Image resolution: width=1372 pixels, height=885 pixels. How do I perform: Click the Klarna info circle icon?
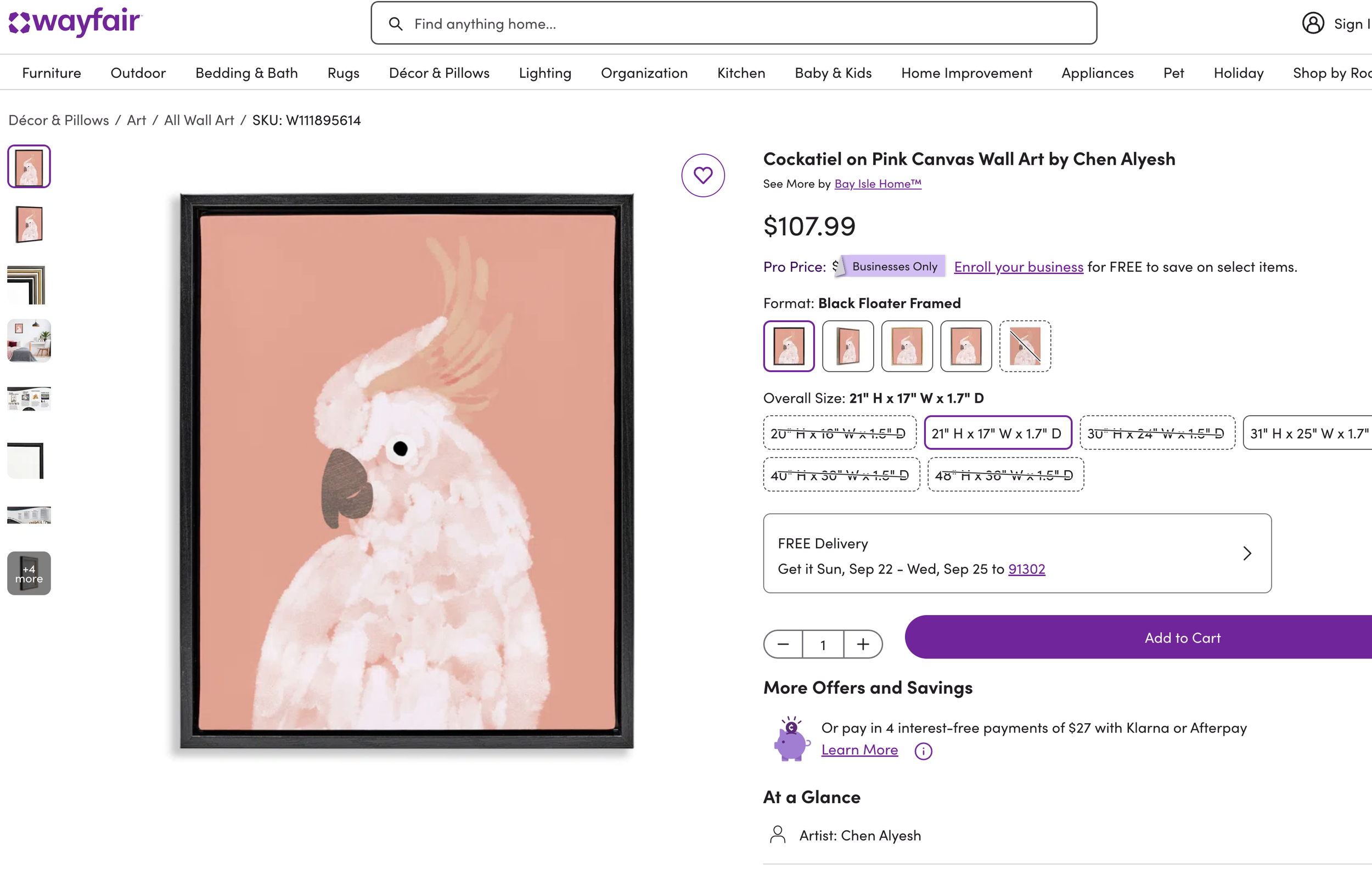[923, 751]
